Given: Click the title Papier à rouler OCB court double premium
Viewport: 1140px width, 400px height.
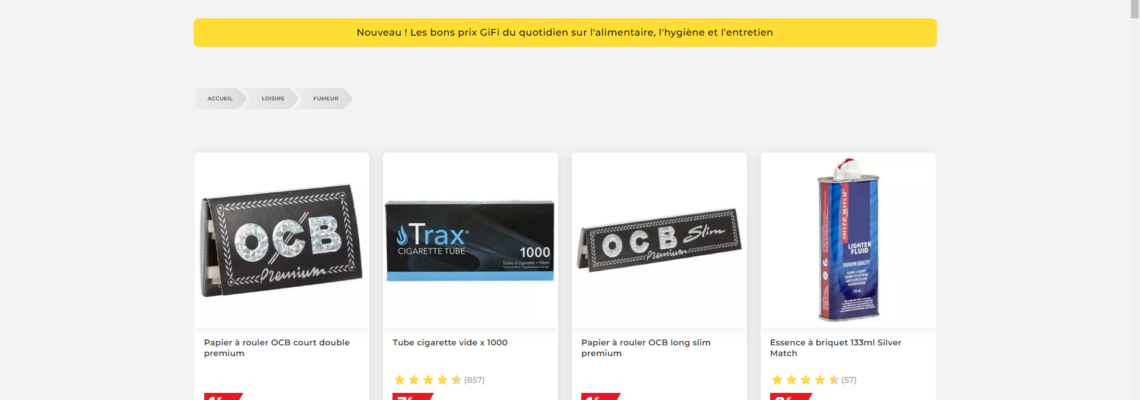Looking at the screenshot, I should tap(276, 348).
